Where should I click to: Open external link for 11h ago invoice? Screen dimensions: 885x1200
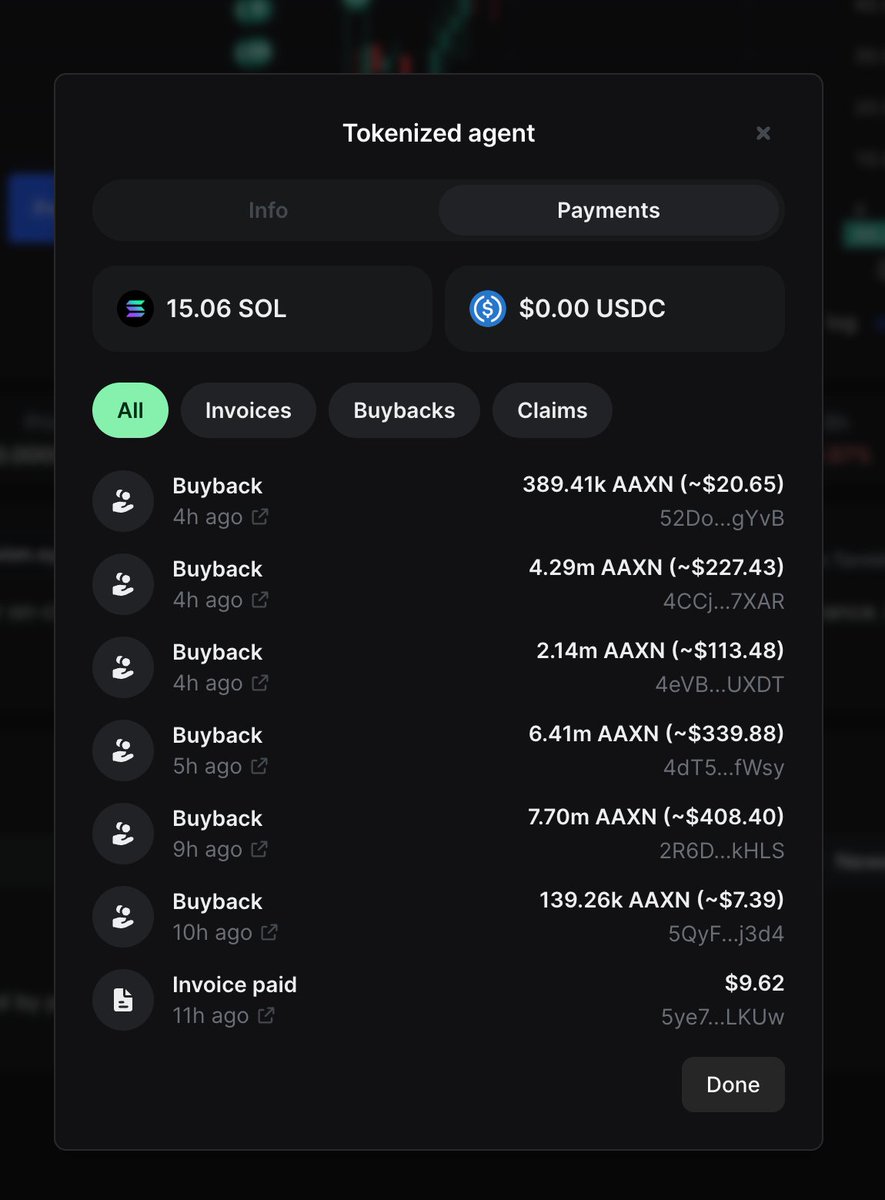[266, 1015]
